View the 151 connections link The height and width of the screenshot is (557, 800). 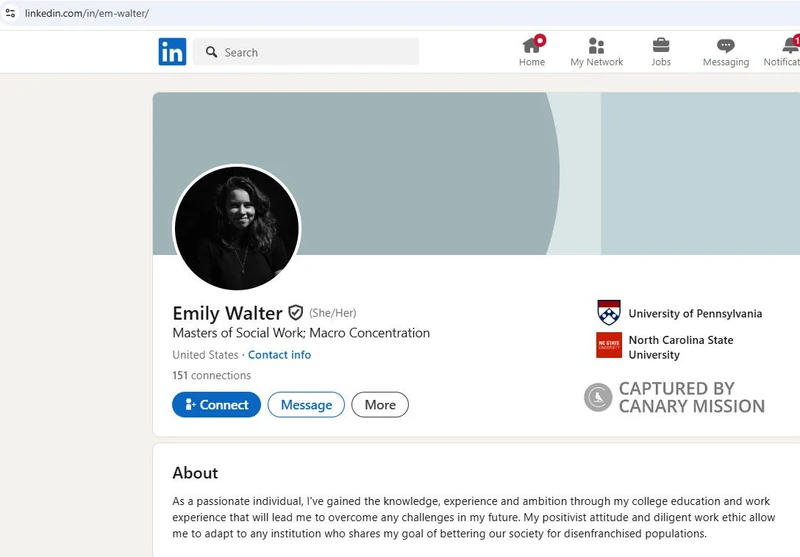pos(211,375)
